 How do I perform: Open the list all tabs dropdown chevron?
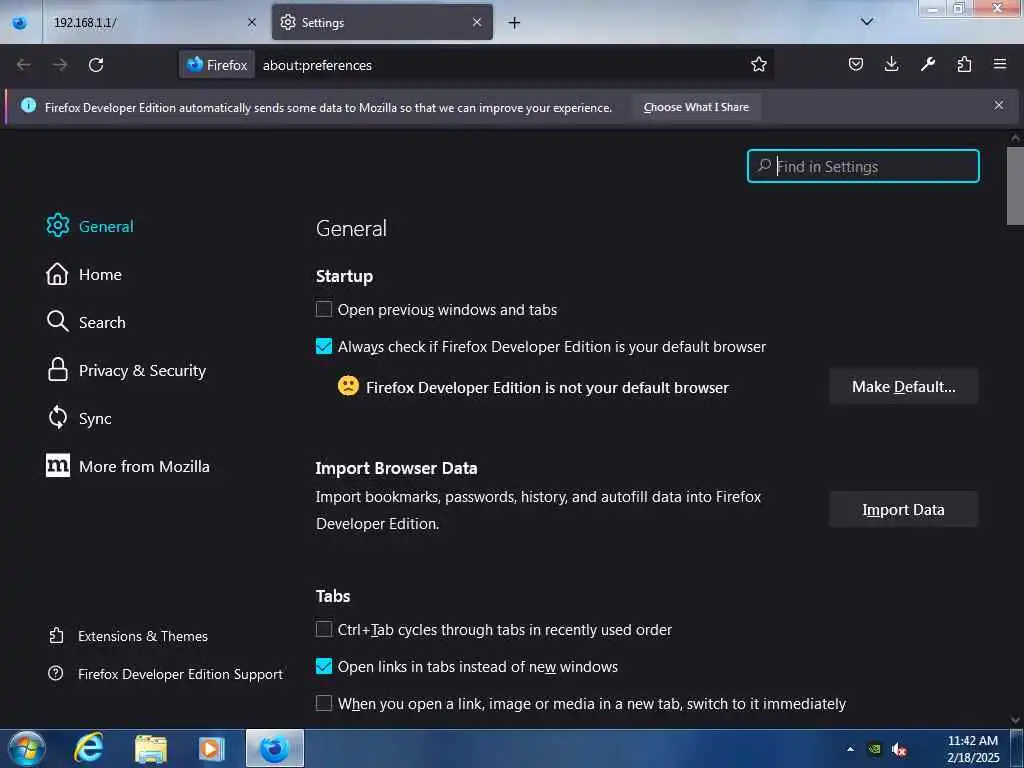867,22
